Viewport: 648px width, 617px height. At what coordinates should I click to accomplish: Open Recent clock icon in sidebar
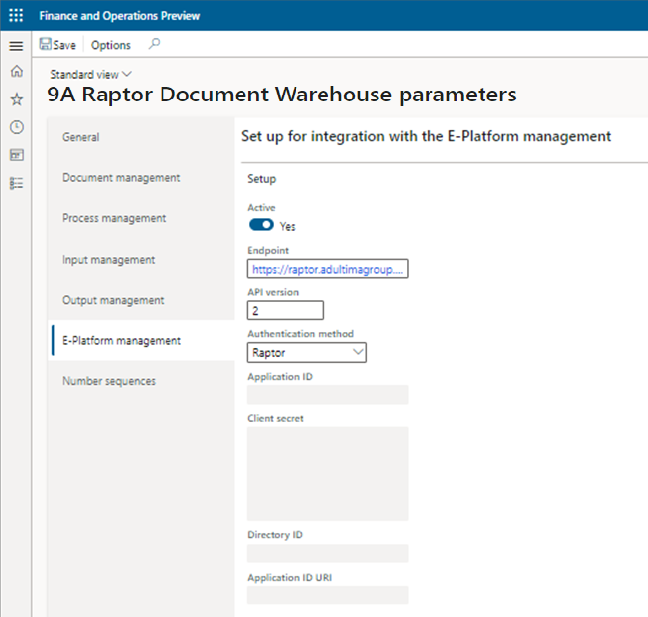[x=15, y=127]
